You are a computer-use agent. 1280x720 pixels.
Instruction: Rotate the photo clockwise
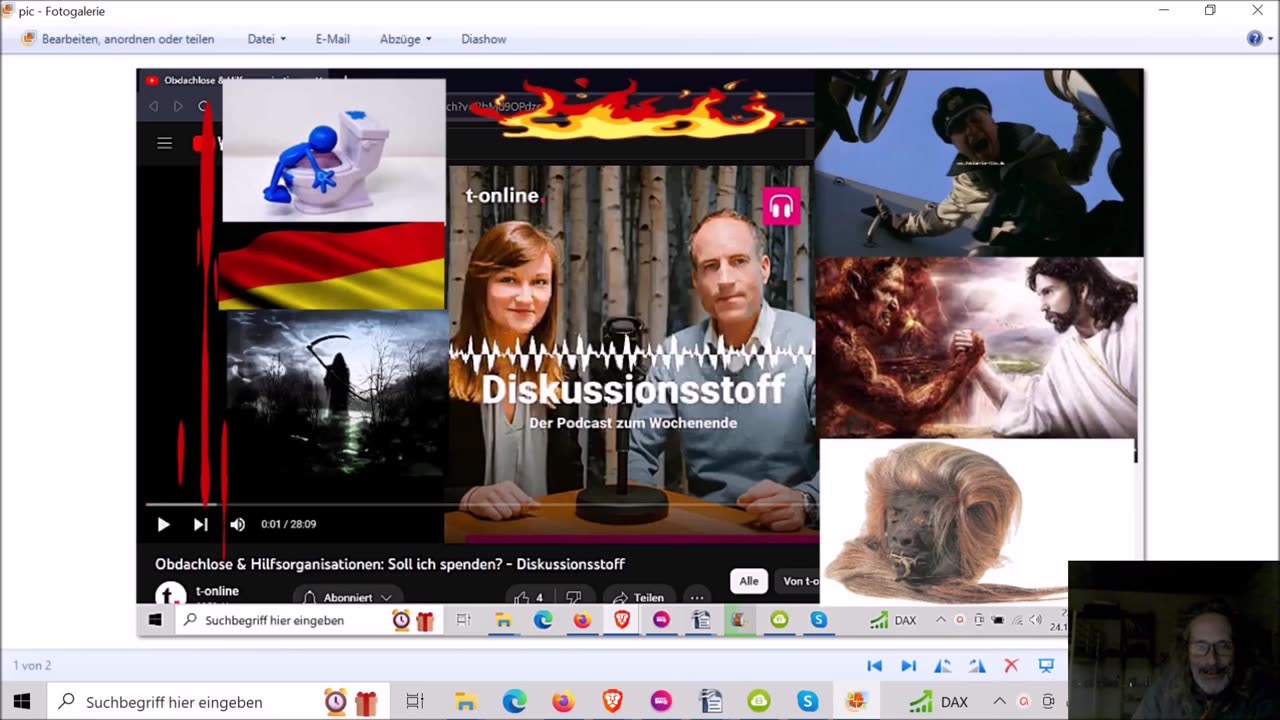[977, 666]
